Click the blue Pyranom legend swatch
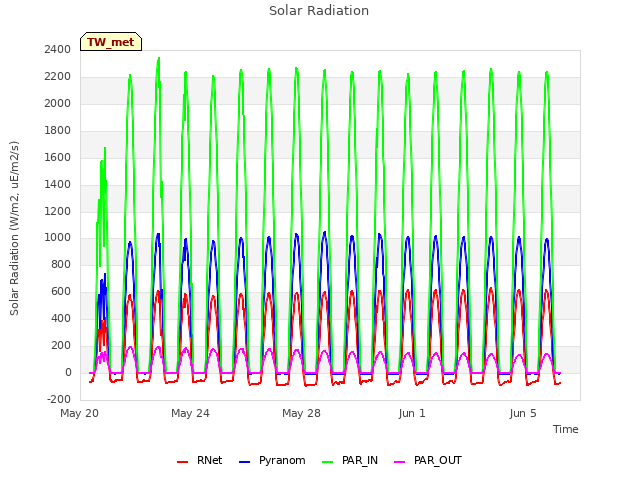The height and width of the screenshot is (480, 640). click(x=244, y=462)
